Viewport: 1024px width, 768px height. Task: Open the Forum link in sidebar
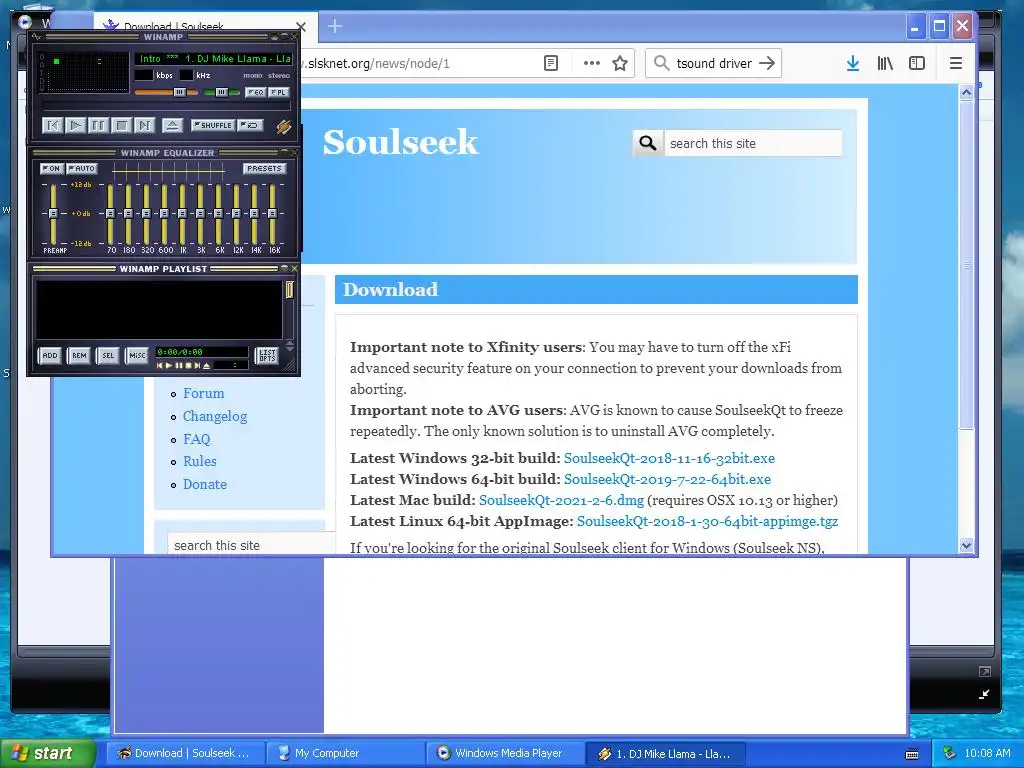(203, 393)
